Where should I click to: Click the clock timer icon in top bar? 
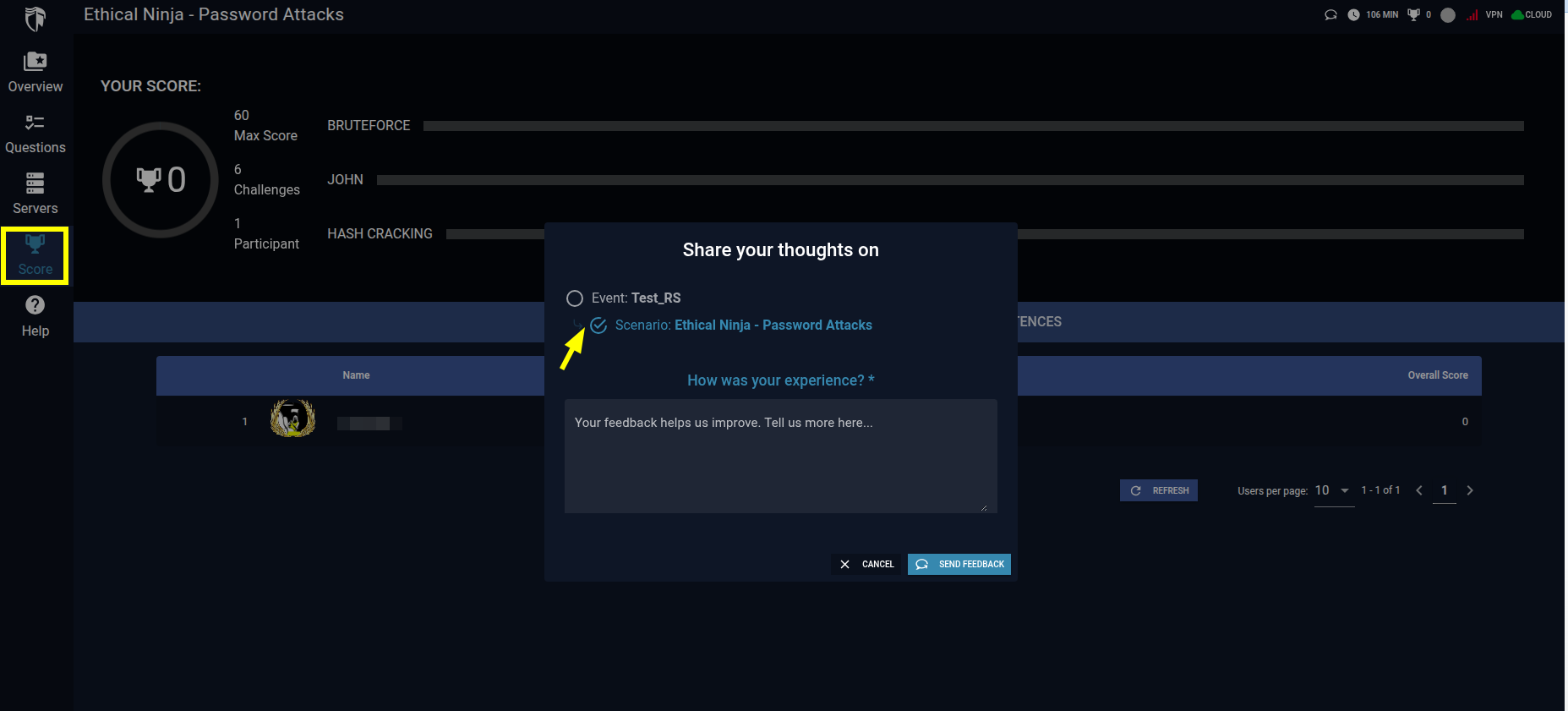tap(1353, 14)
